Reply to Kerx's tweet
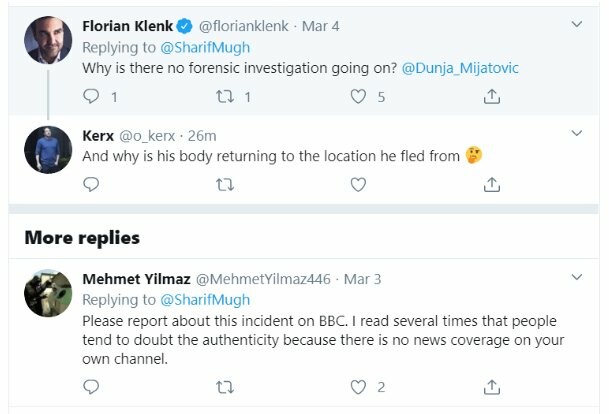 (x=91, y=184)
